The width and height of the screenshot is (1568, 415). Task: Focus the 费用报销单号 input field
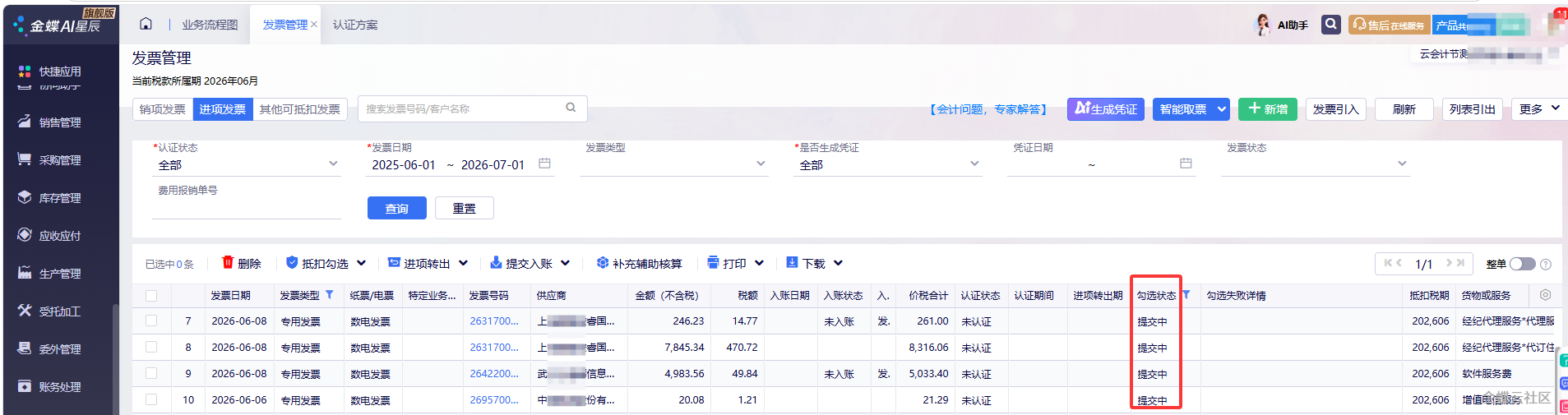(x=247, y=209)
